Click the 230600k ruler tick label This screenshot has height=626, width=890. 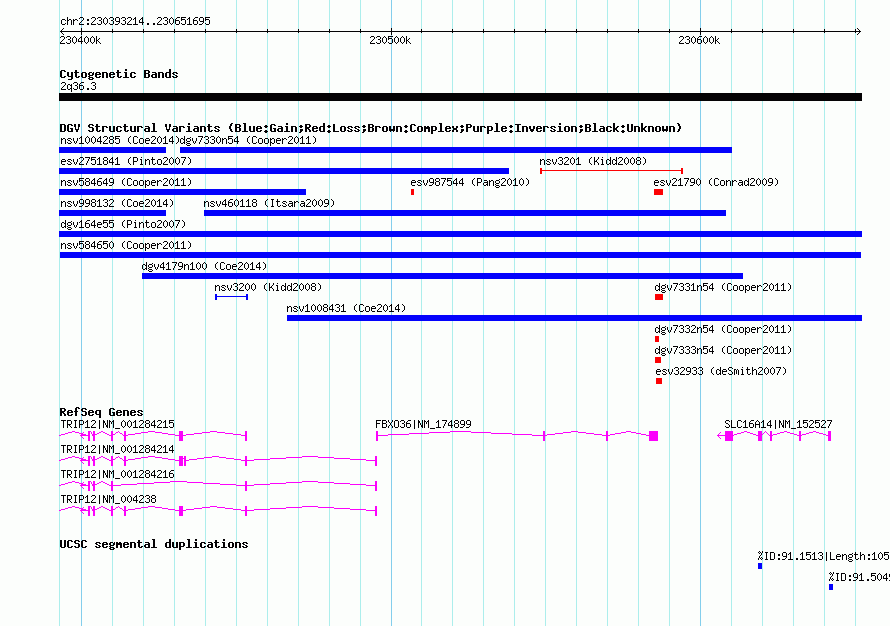[699, 40]
